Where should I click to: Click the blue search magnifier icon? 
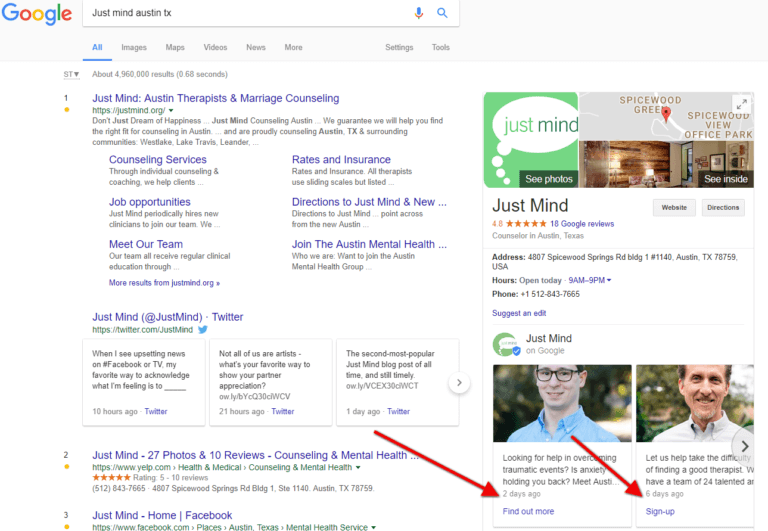pos(442,13)
